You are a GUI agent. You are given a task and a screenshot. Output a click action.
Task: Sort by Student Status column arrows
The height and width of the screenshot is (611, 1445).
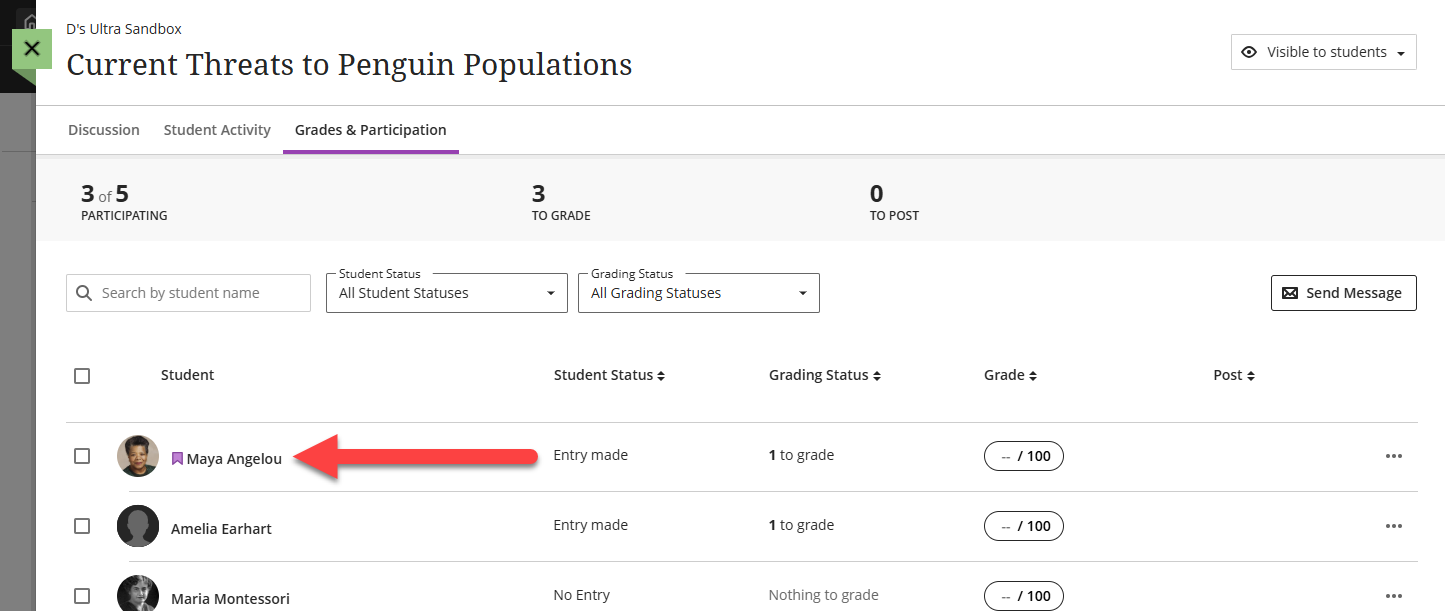[661, 376]
